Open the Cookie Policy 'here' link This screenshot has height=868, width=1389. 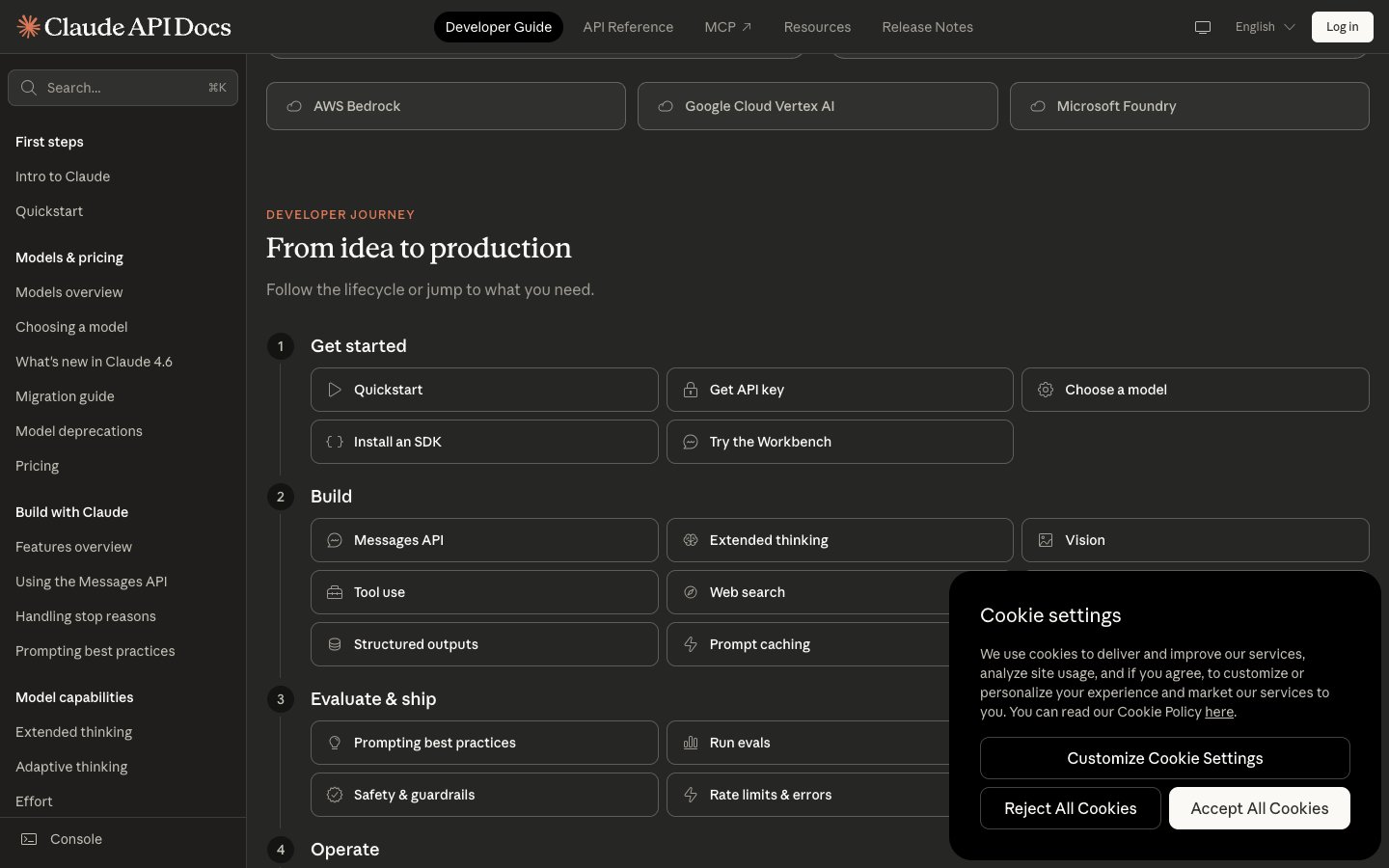(1218, 712)
